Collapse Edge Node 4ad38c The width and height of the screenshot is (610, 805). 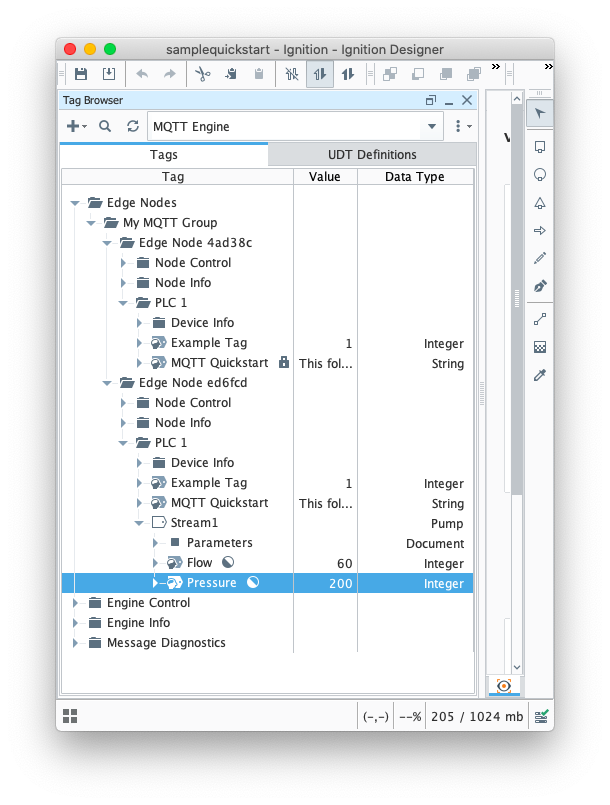pyautogui.click(x=107, y=243)
